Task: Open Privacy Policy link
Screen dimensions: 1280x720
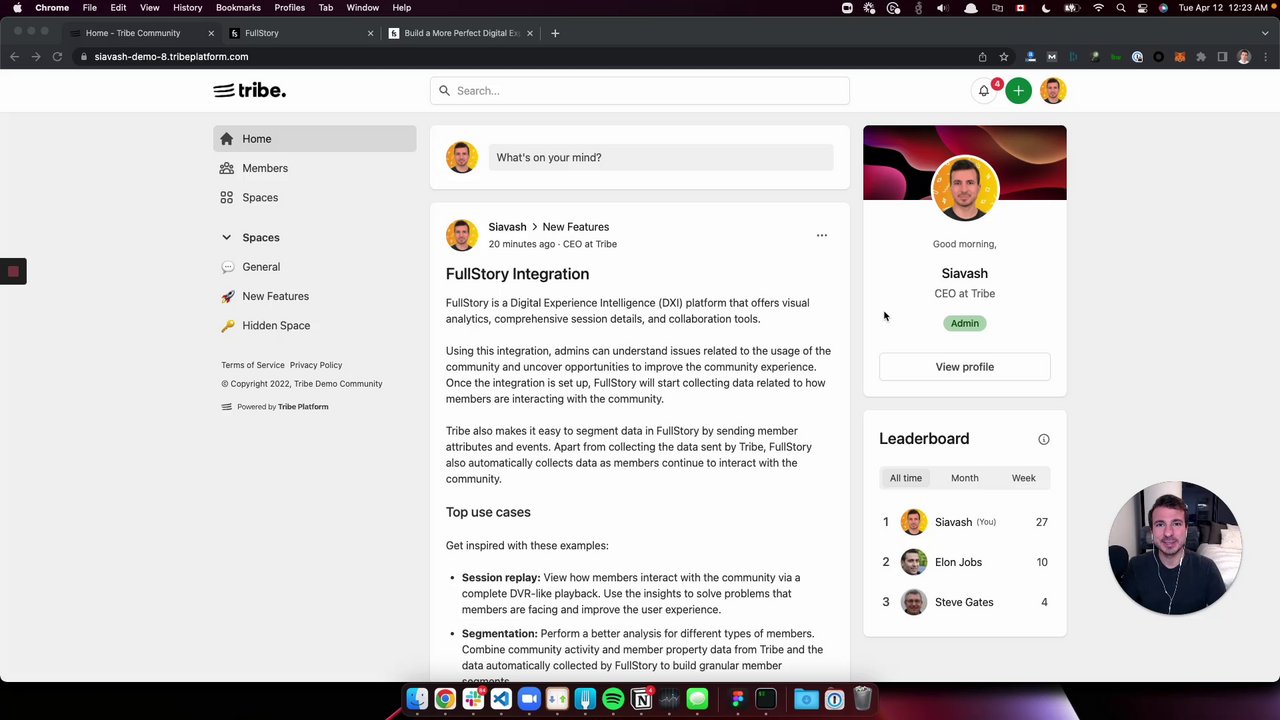Action: click(x=316, y=365)
